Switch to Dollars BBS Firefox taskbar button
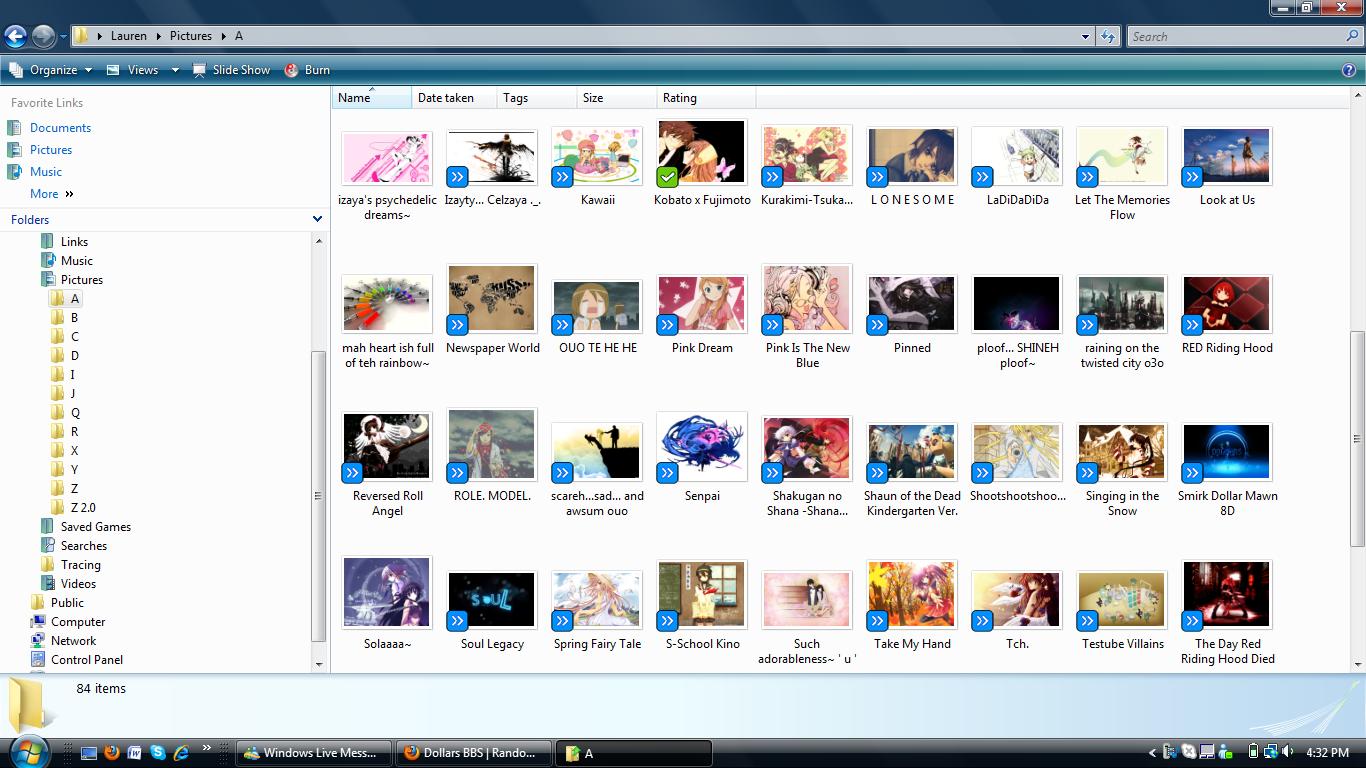Screen dimensions: 1366x768 [x=473, y=753]
